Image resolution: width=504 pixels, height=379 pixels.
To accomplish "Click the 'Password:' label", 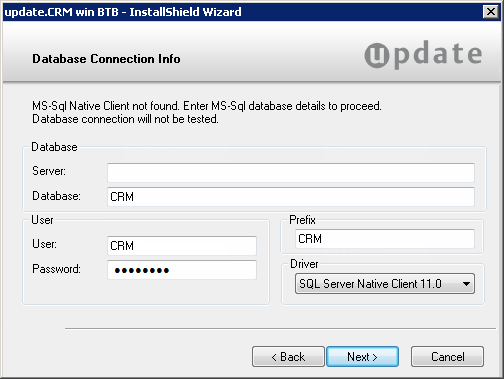I will click(56, 269).
